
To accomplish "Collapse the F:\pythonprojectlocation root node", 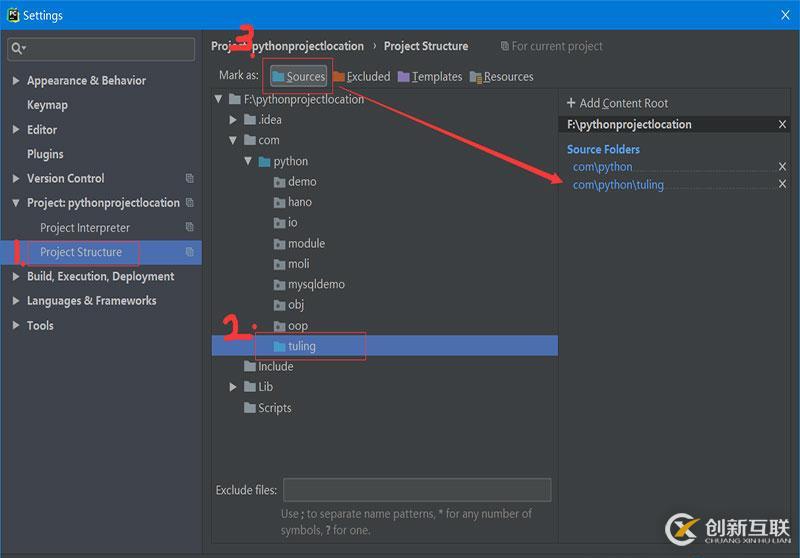I will tap(218, 99).
